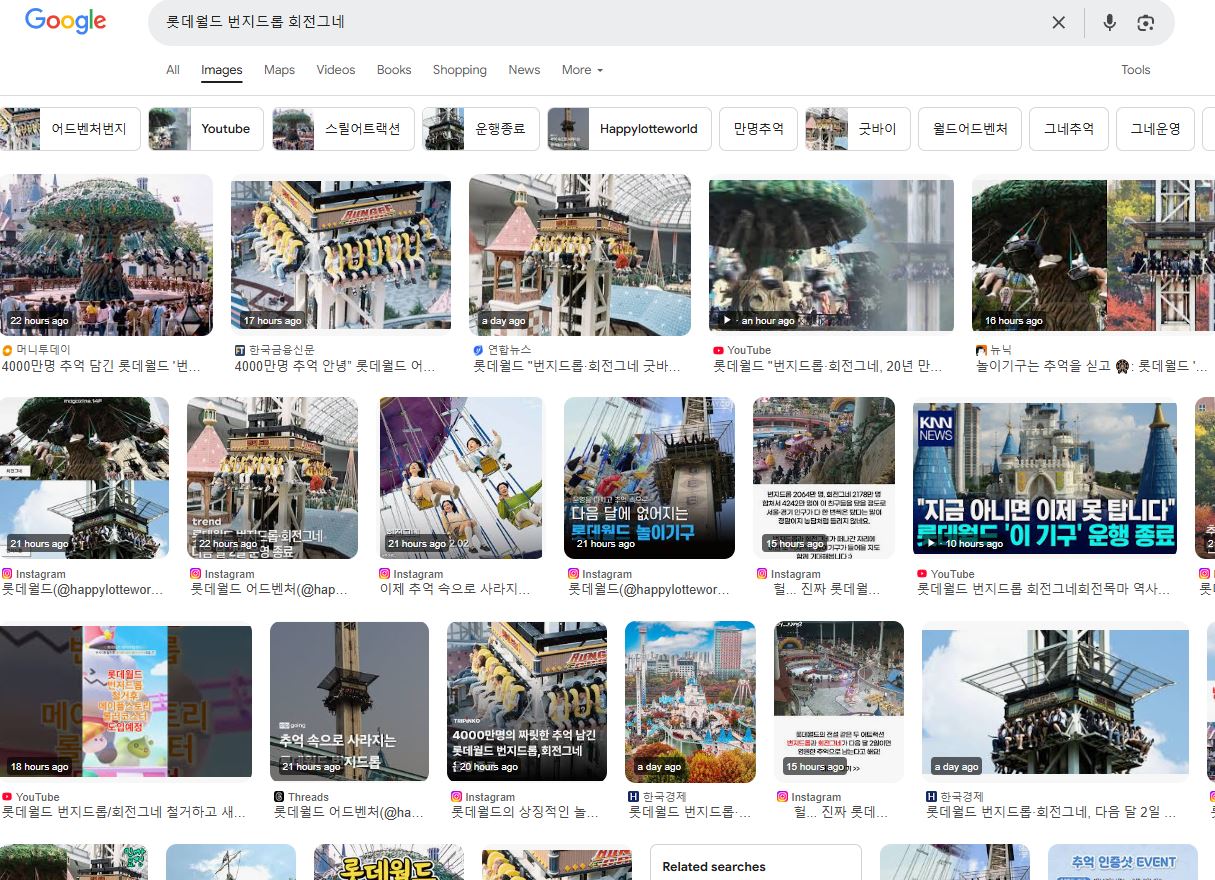Screen dimensions: 1215x880
Task: Filter by 어드벤처번지 chip
Action: [x=70, y=129]
